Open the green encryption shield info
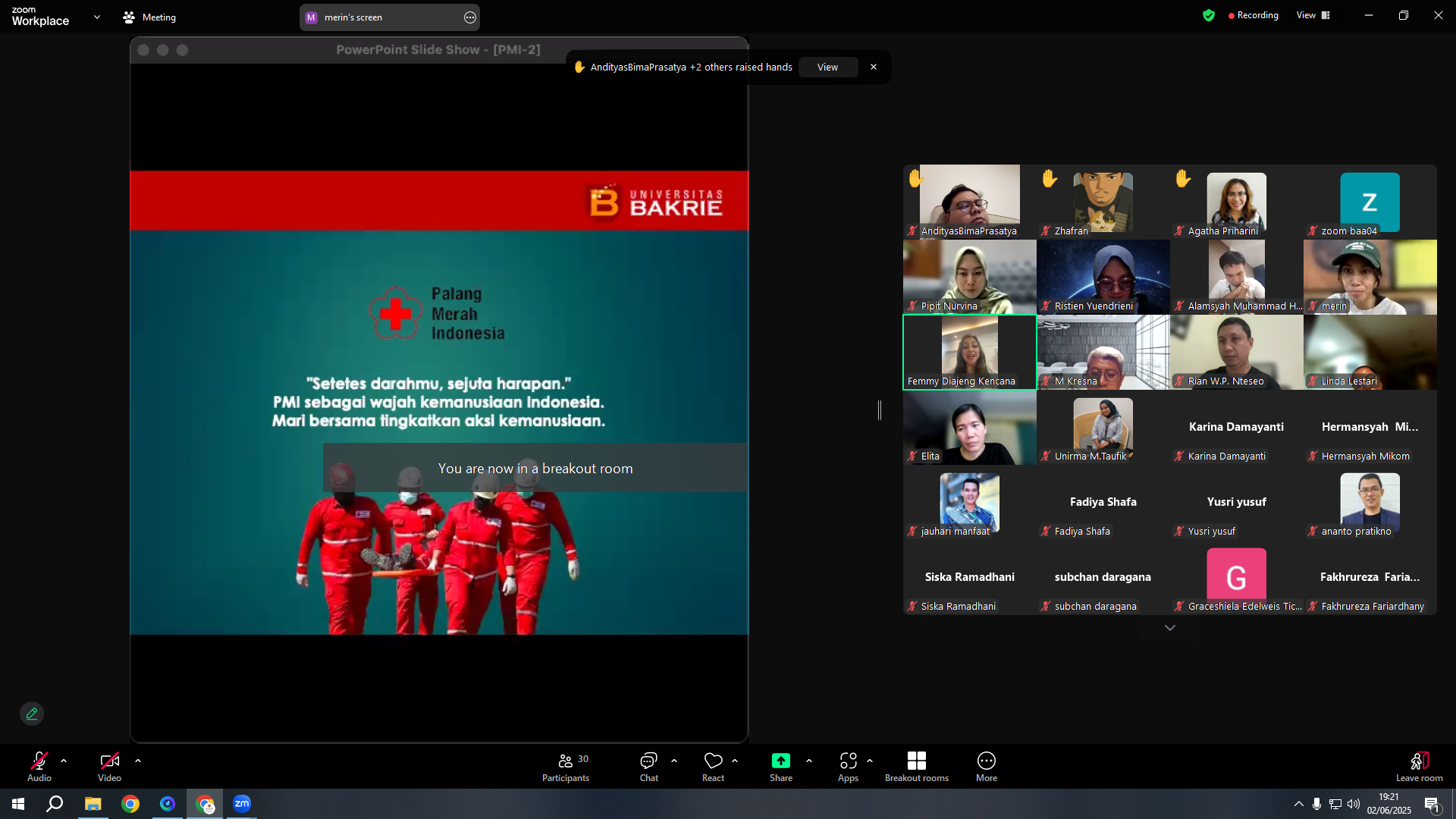This screenshot has height=819, width=1456. click(x=1209, y=15)
